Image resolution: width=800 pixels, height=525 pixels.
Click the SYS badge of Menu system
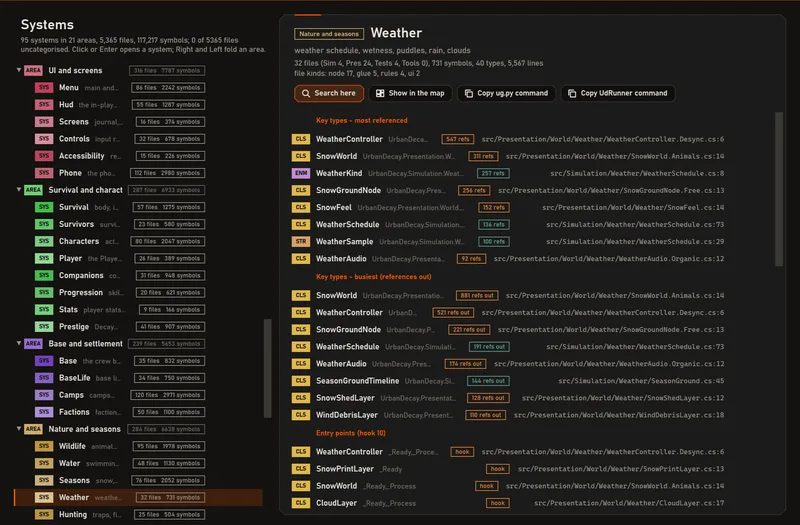44,88
